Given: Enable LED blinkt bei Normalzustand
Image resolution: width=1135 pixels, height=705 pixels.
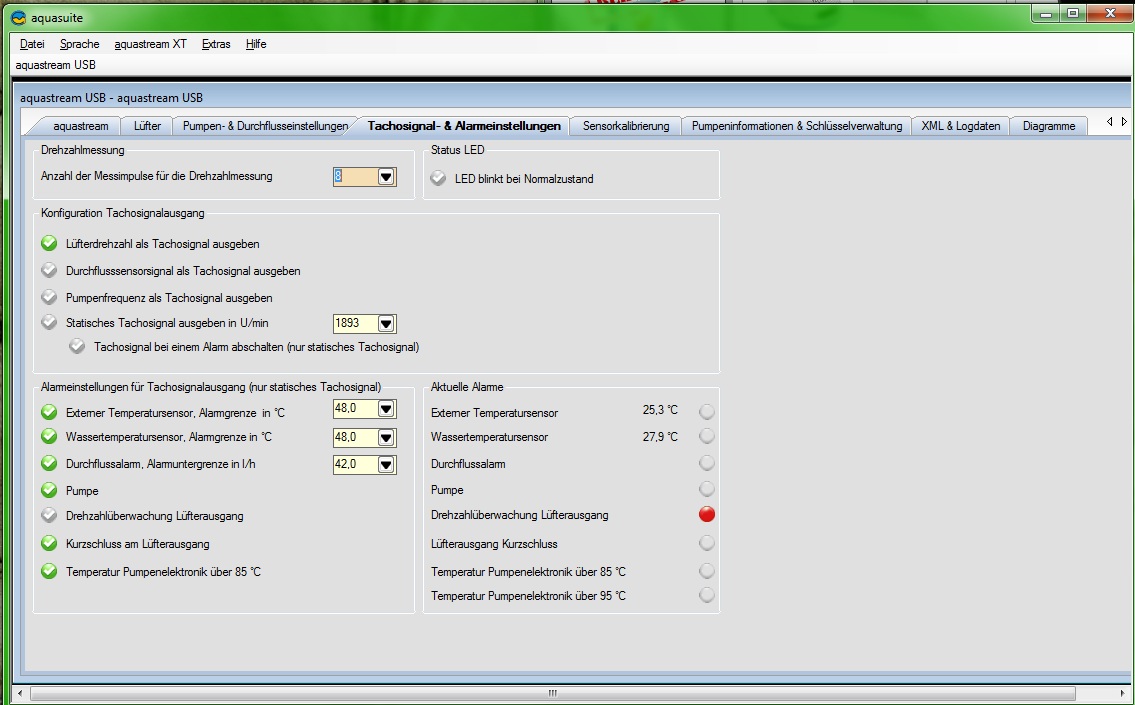Looking at the screenshot, I should click(438, 178).
